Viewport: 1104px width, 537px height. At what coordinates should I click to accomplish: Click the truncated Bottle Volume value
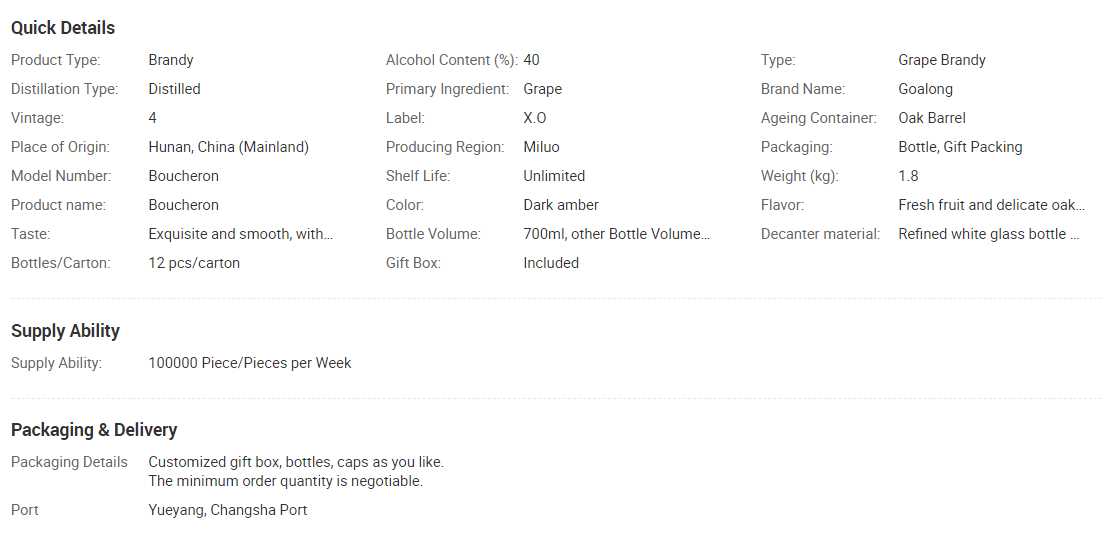(616, 234)
